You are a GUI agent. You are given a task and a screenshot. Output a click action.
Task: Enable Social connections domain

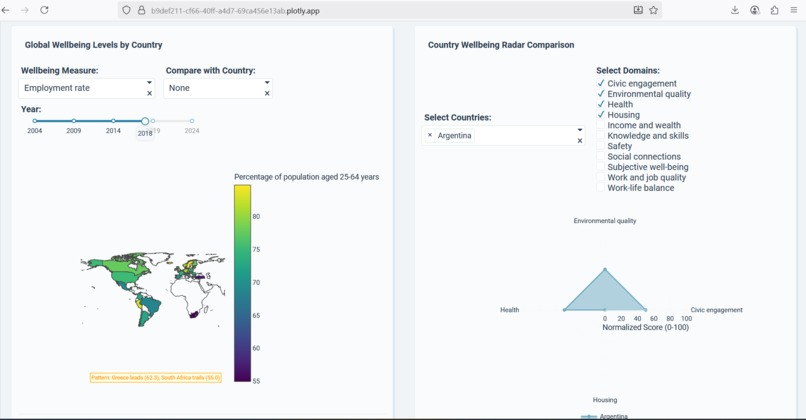600,156
